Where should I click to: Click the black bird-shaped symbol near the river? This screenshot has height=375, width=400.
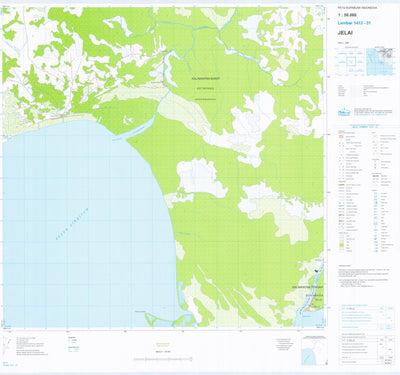(x=316, y=271)
